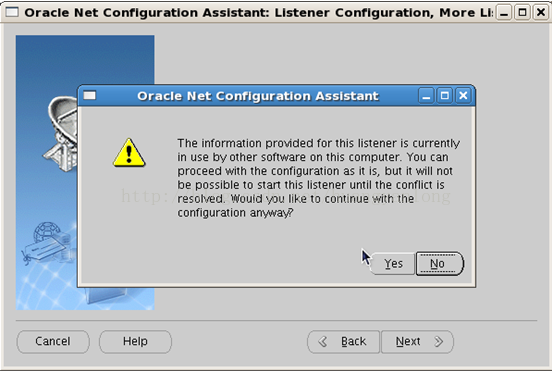Click the Cancel button in main window

click(x=53, y=341)
